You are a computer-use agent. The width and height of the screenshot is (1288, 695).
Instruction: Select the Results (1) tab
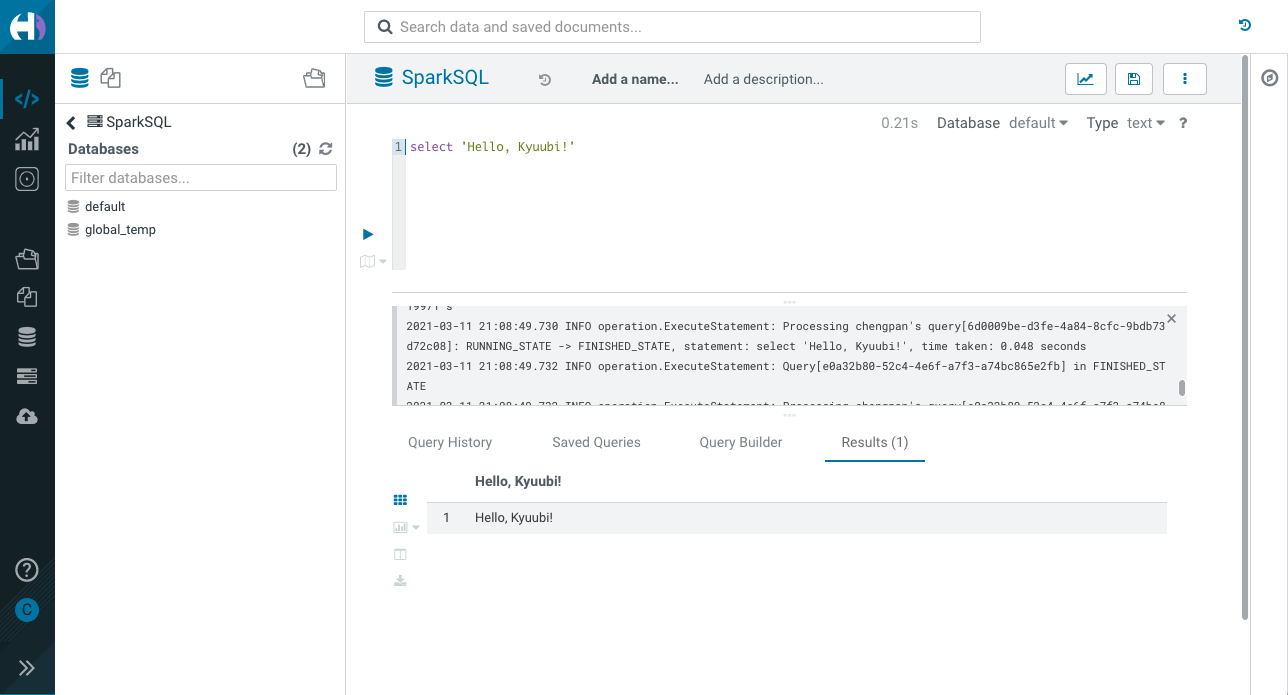[875, 442]
